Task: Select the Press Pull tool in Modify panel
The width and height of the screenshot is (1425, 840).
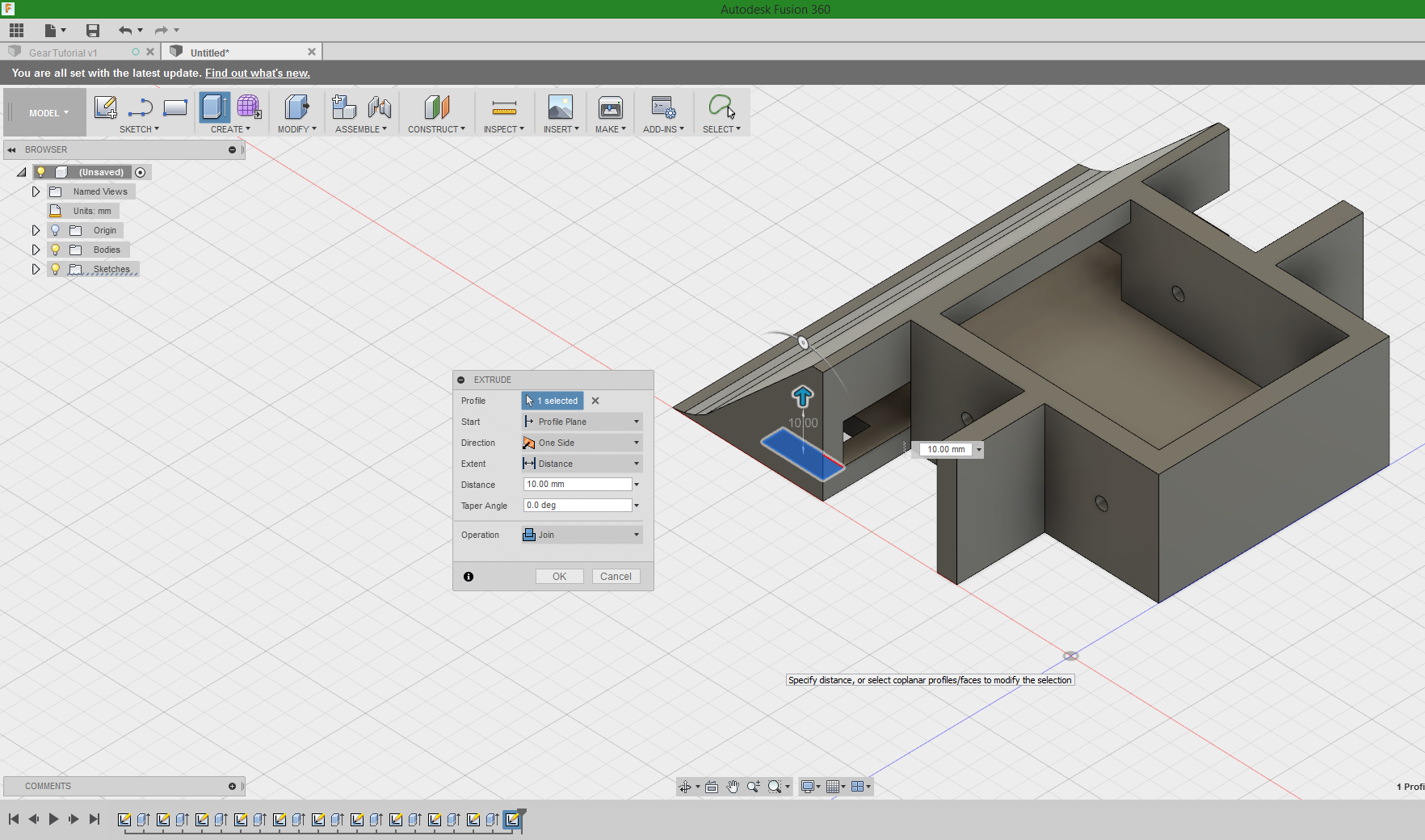Action: pyautogui.click(x=296, y=107)
